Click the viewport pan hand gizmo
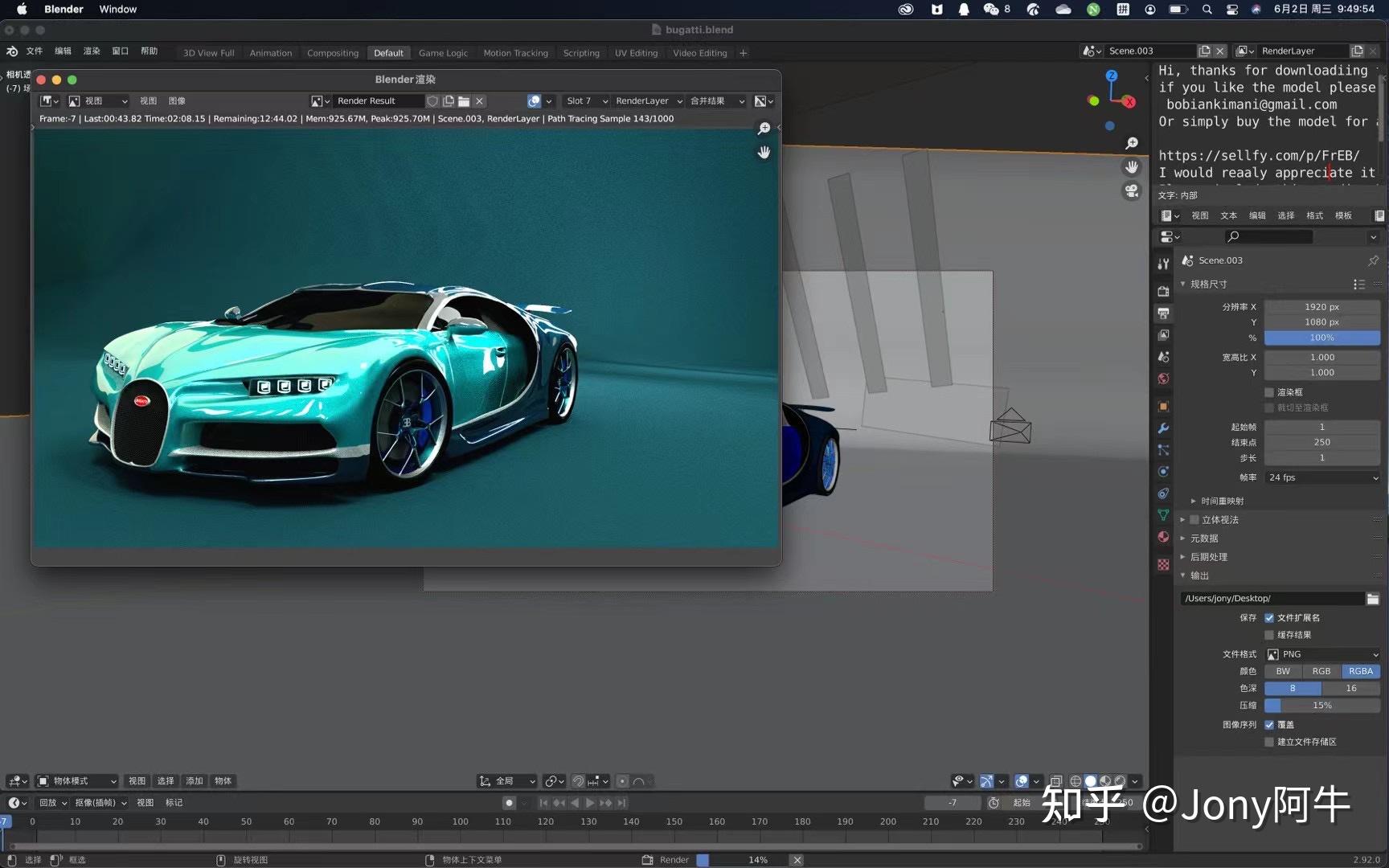This screenshot has height=868, width=1389. point(1132,167)
